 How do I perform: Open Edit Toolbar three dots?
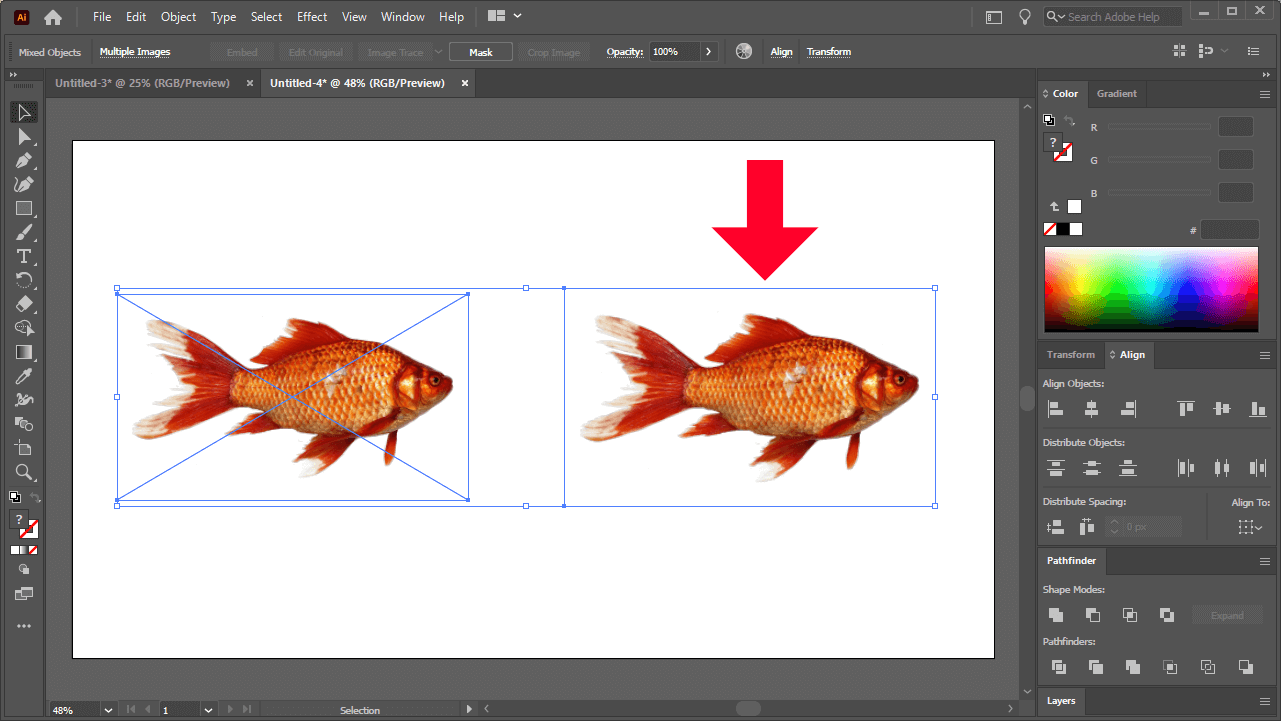[24, 626]
